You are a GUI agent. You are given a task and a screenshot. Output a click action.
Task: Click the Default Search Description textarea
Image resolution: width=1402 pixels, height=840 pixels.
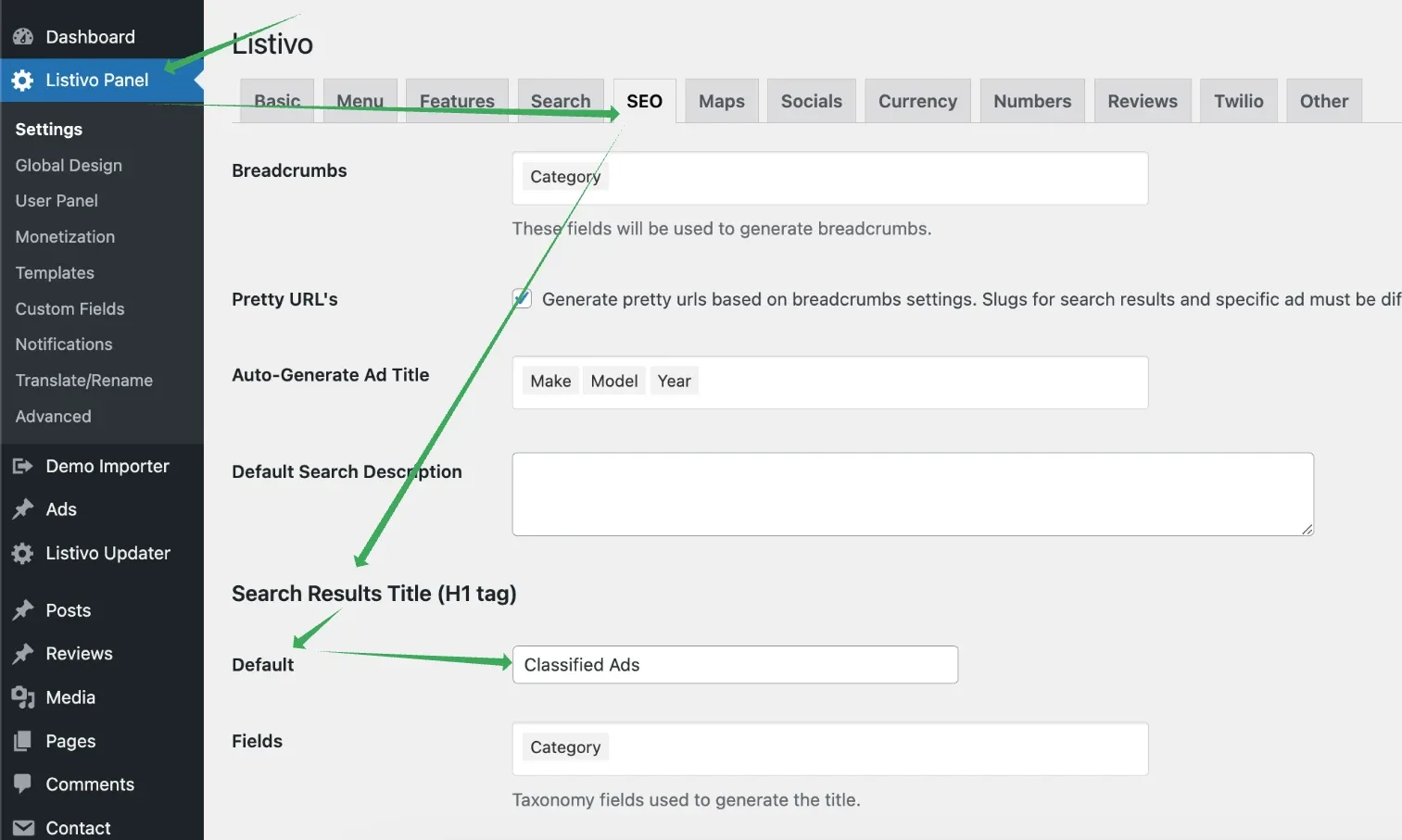[913, 495]
